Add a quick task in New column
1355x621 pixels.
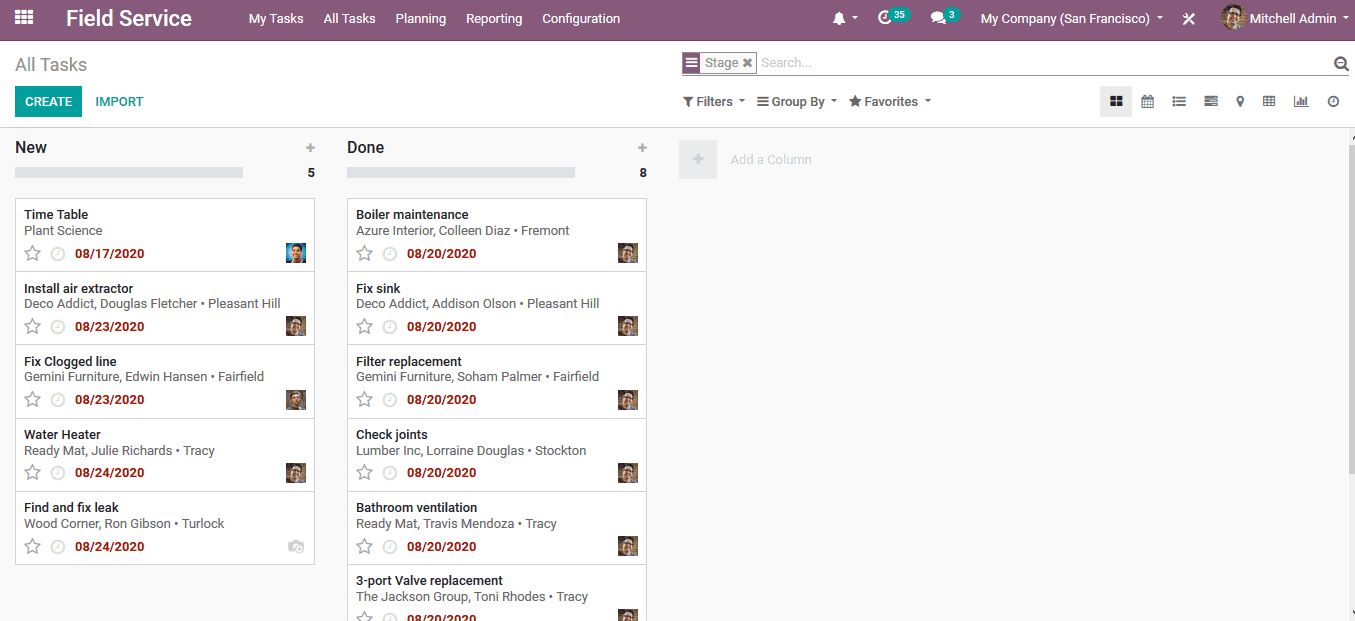point(310,148)
